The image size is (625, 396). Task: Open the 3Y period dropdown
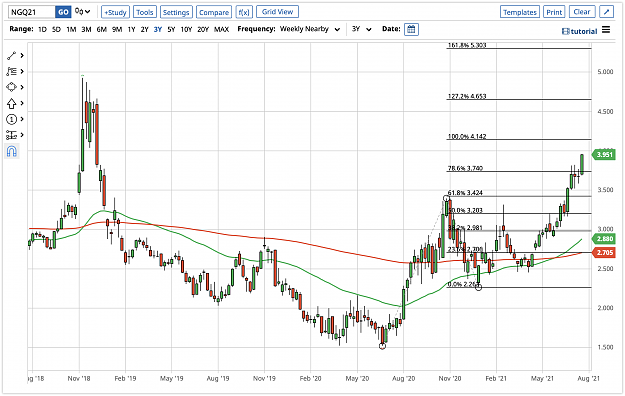pos(362,29)
